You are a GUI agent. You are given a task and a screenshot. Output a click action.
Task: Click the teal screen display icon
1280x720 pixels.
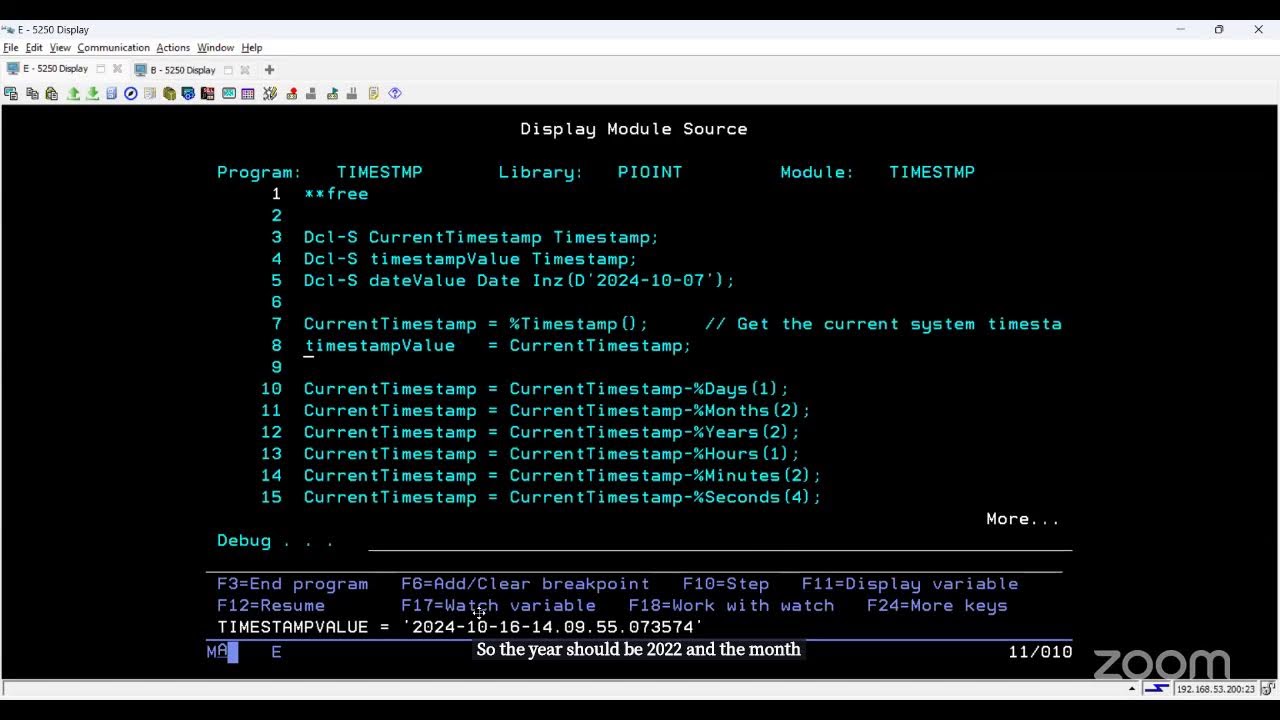tap(229, 93)
